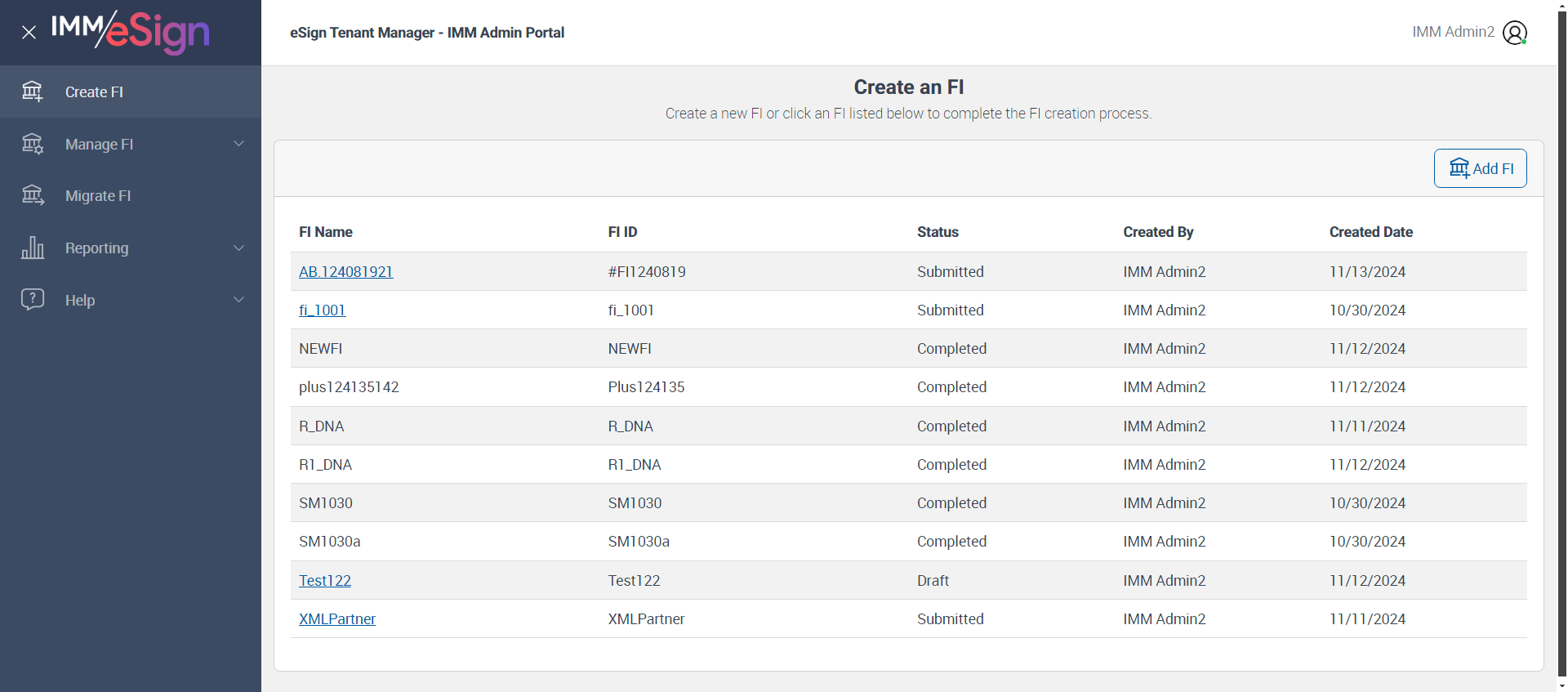Open the AB.124081921 FI link
Screen dimensions: 1568x692
coord(345,272)
